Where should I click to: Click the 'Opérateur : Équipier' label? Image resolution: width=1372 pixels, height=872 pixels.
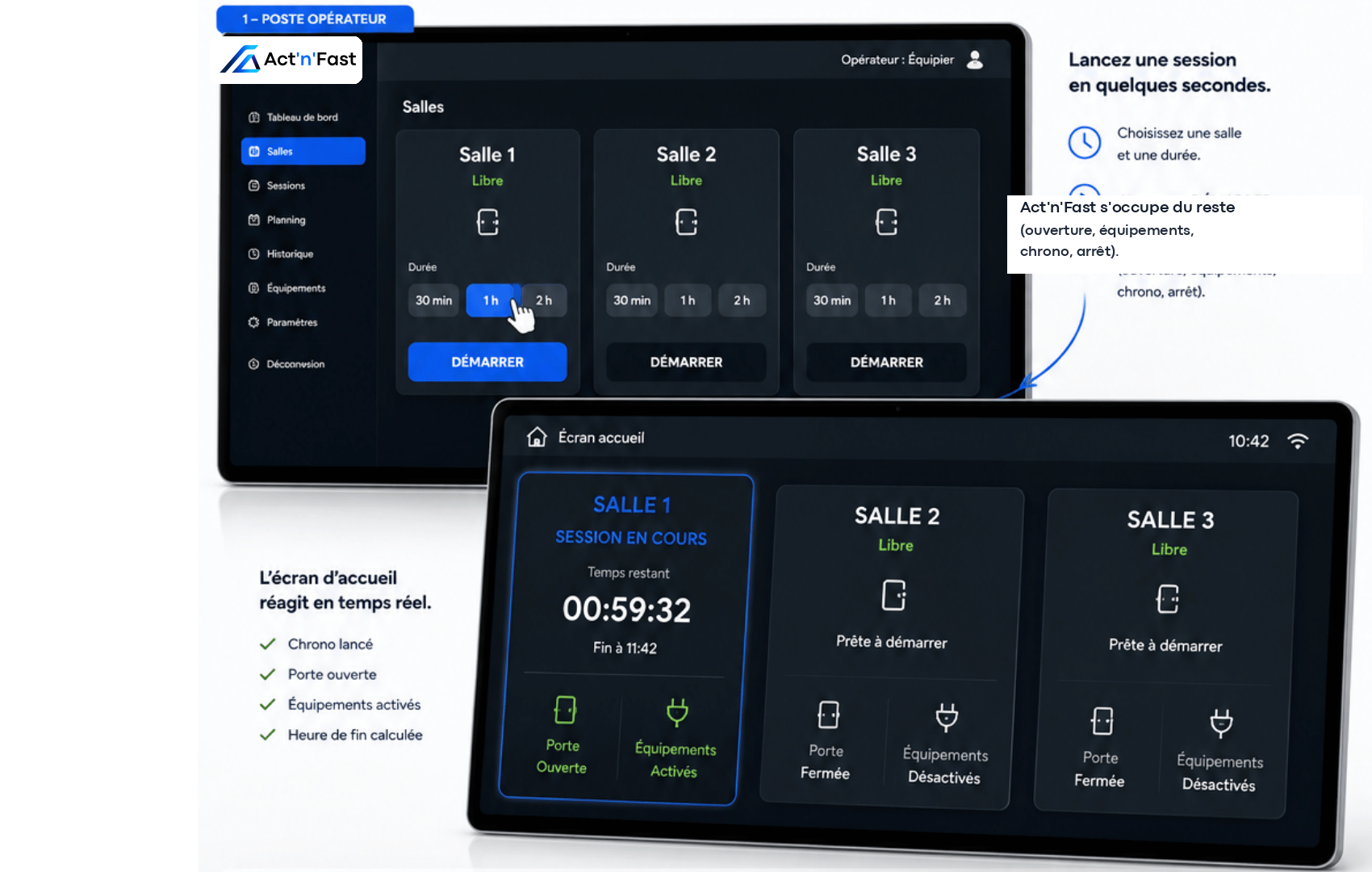[897, 60]
